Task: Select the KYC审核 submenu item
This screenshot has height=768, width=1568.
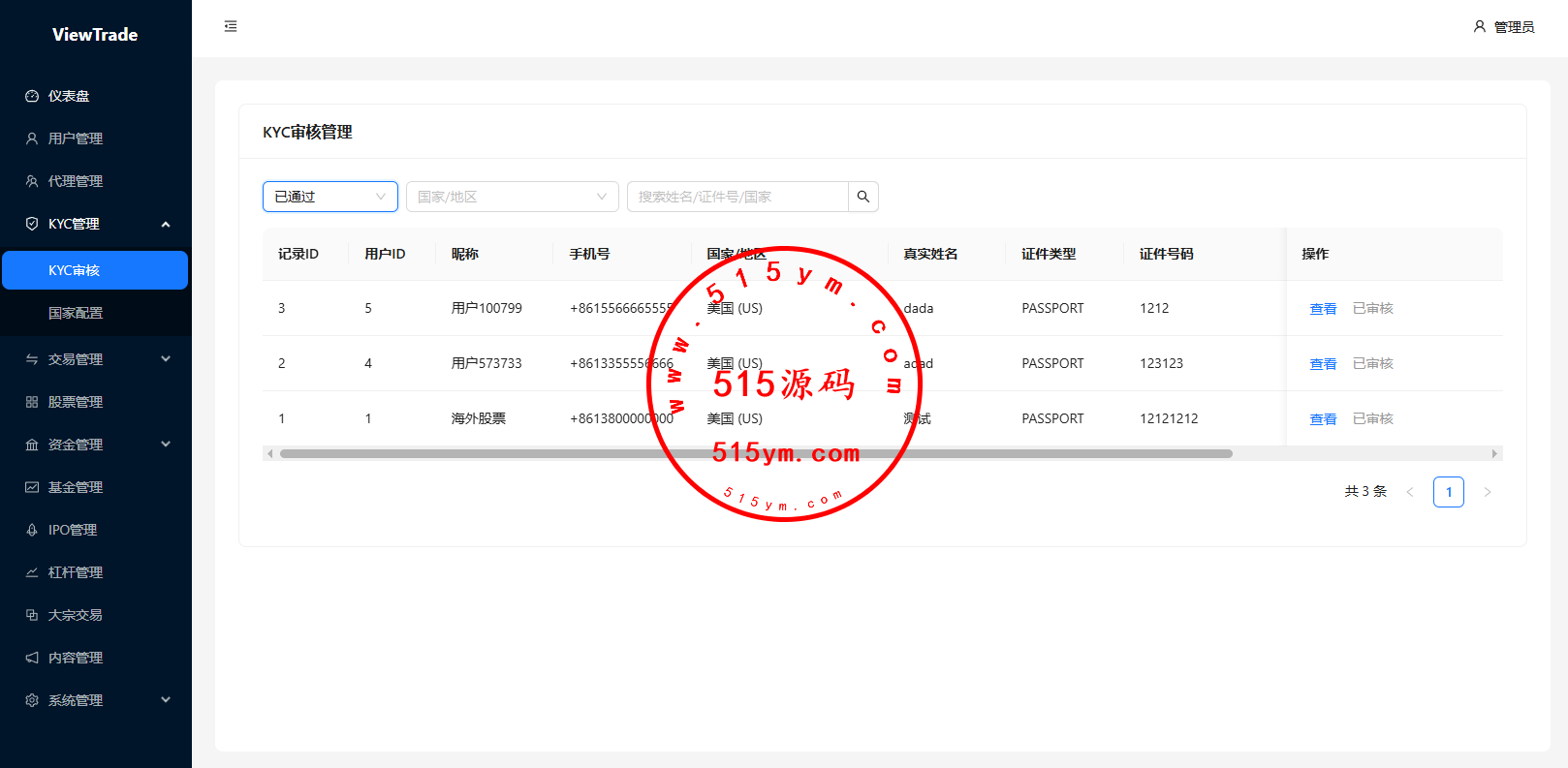Action: coord(95,270)
